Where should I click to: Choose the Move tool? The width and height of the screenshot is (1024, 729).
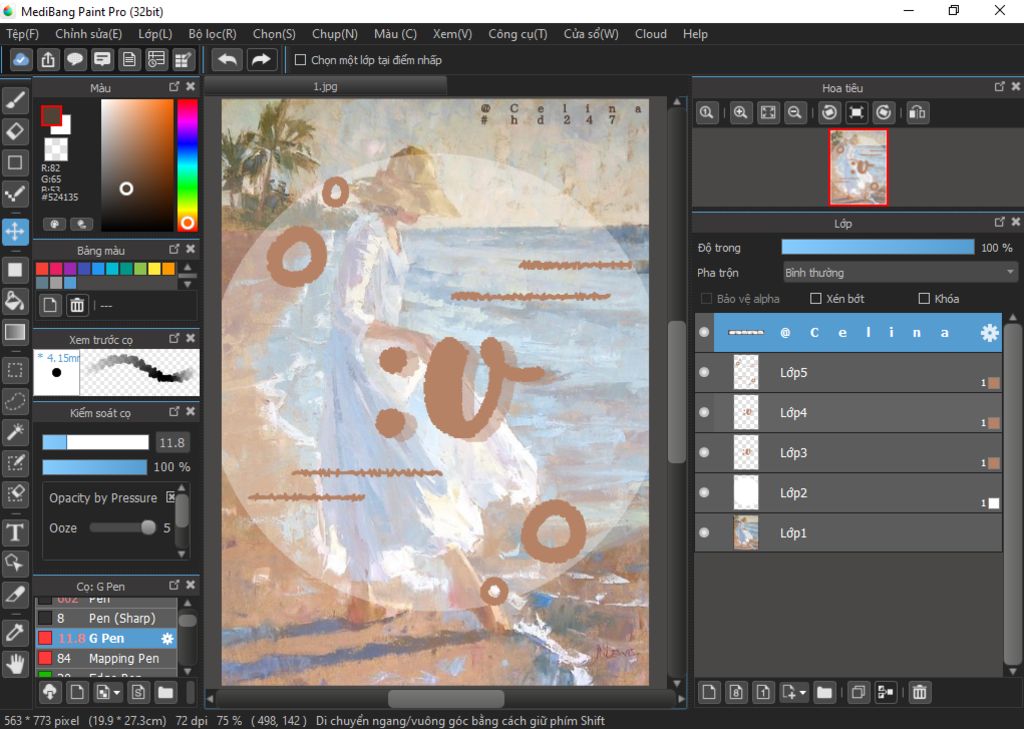[15, 231]
